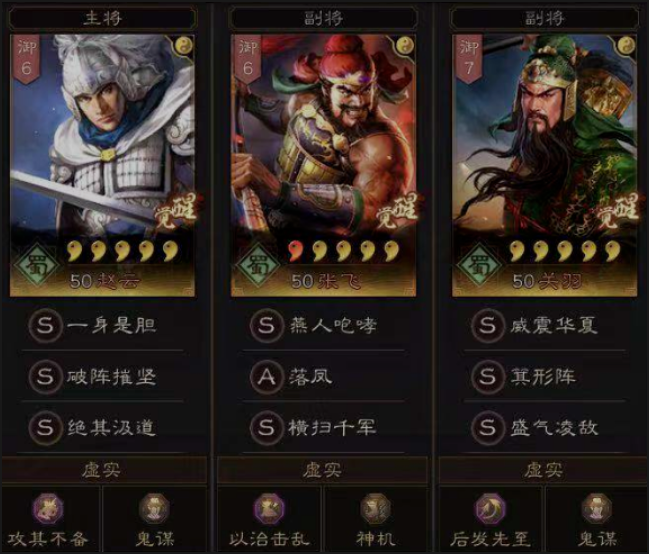Open the 一身是胆 skill
Viewport: 649px width, 554px height.
[102, 325]
